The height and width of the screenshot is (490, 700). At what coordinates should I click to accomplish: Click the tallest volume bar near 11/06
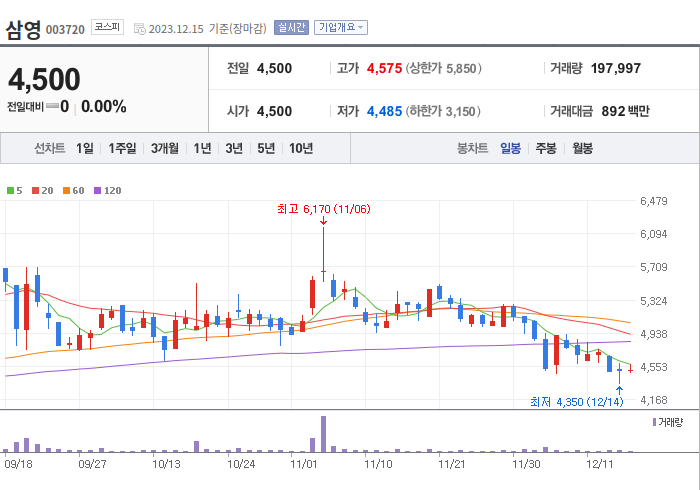[x=323, y=434]
